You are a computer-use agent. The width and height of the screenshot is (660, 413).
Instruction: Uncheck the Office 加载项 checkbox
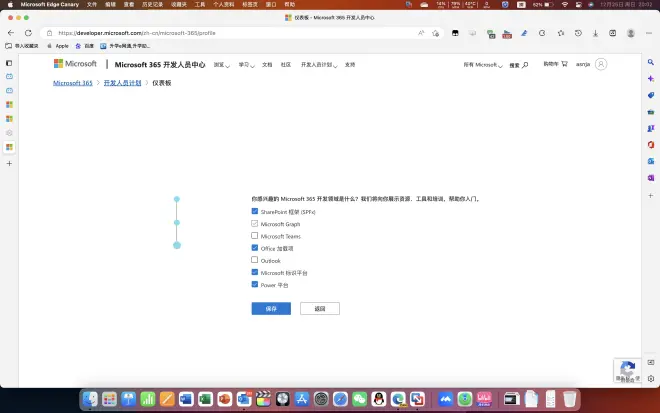(255, 248)
